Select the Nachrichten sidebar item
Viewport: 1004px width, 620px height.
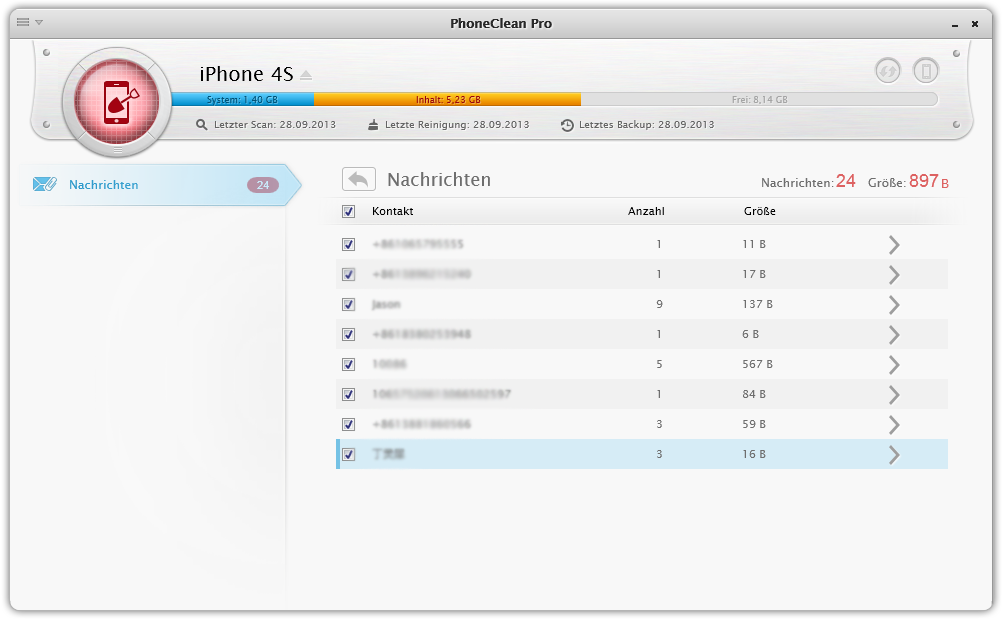[160, 185]
